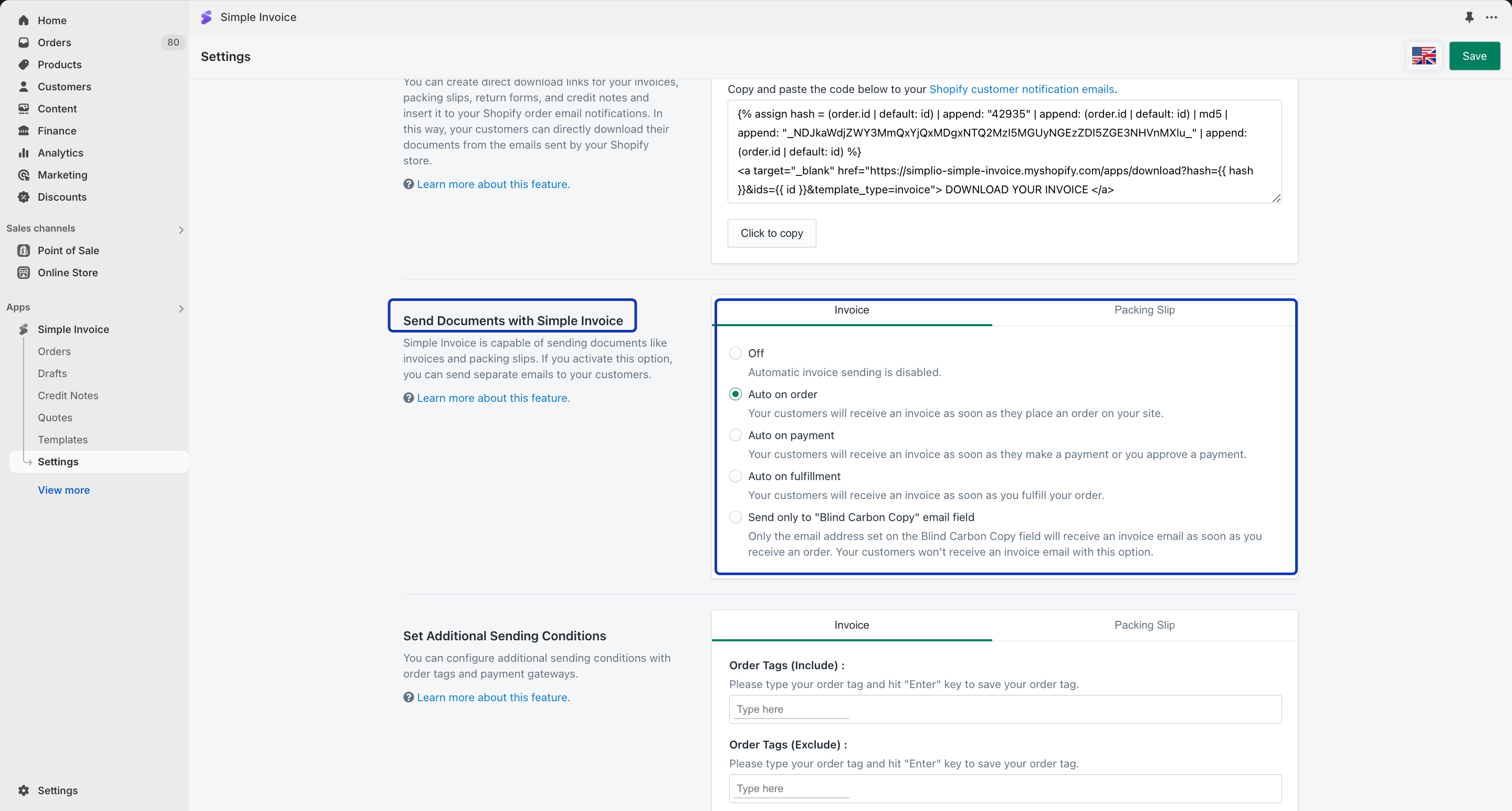Open the three-dot more options menu
The height and width of the screenshot is (811, 1512).
click(1492, 17)
